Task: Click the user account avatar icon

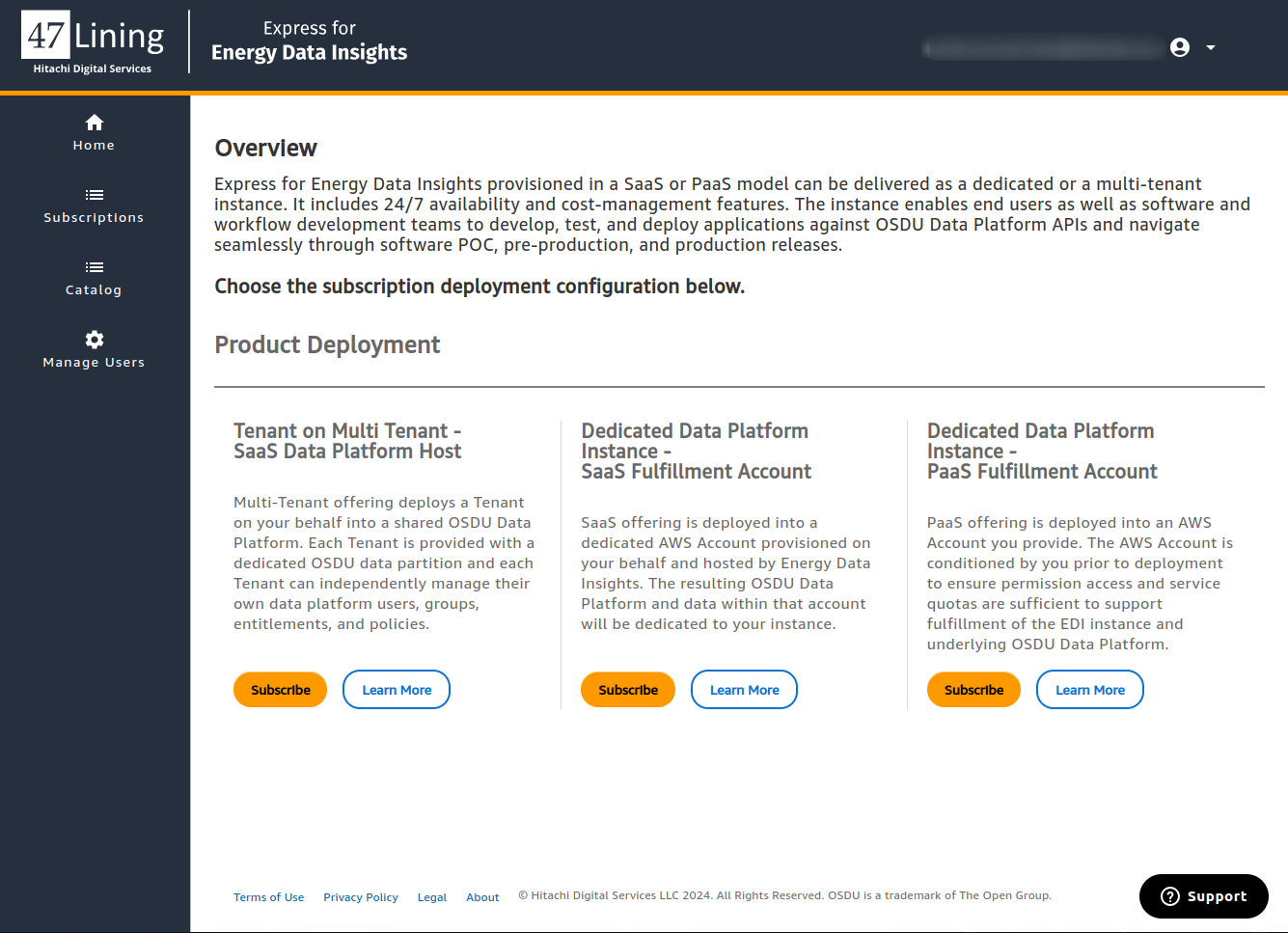Action: click(1179, 47)
